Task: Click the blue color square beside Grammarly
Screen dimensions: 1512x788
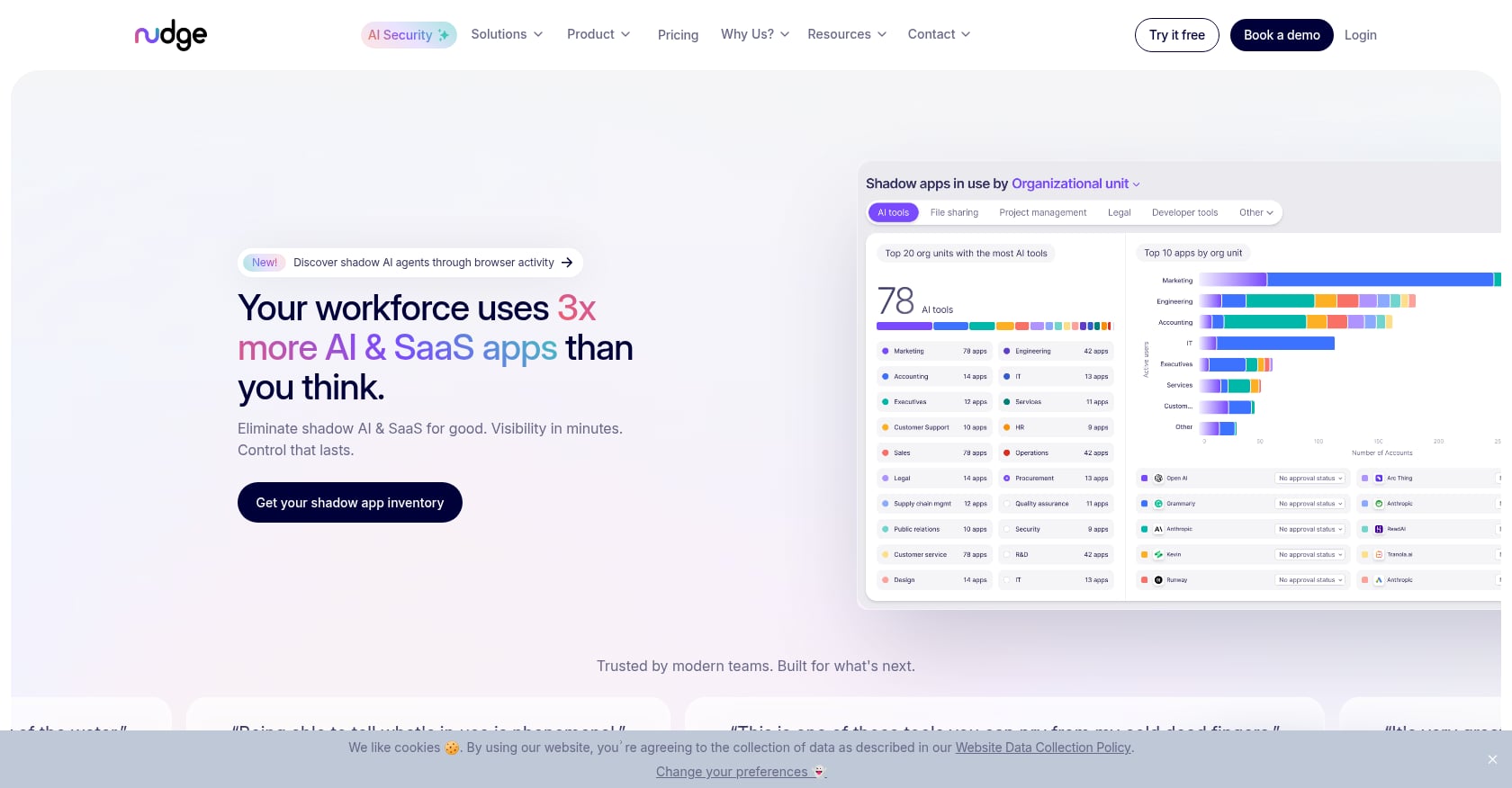Action: (1144, 504)
